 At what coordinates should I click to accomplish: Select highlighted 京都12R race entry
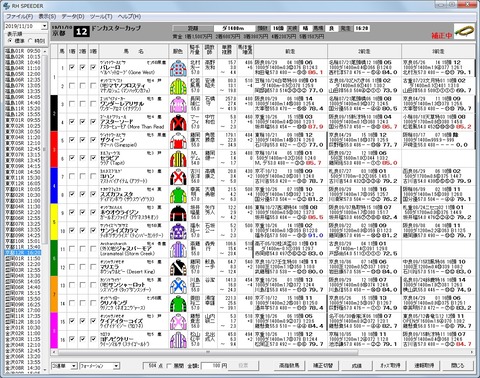coord(23,253)
